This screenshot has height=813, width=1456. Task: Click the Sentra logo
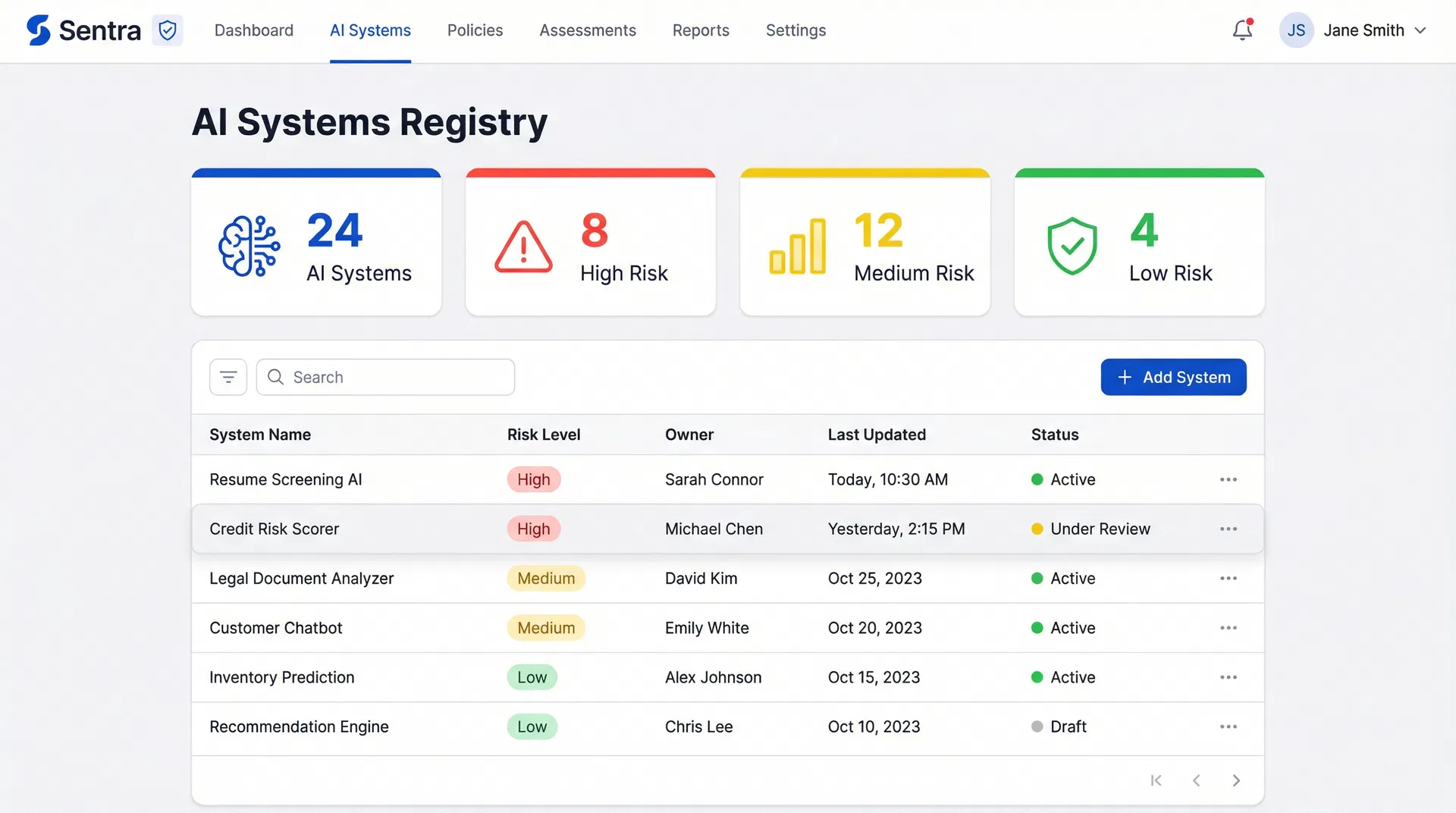tap(83, 30)
